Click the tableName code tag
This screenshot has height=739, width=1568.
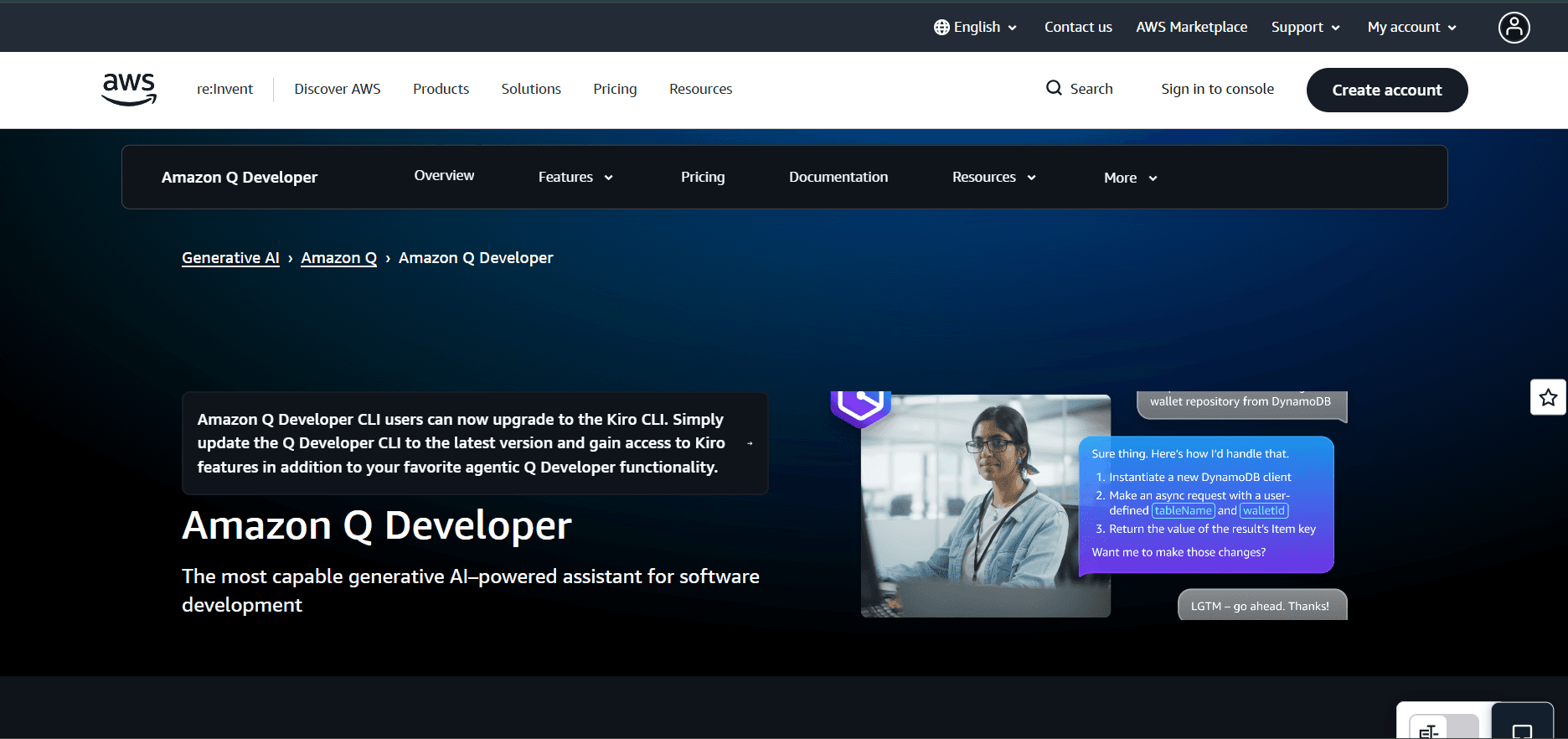(1183, 510)
